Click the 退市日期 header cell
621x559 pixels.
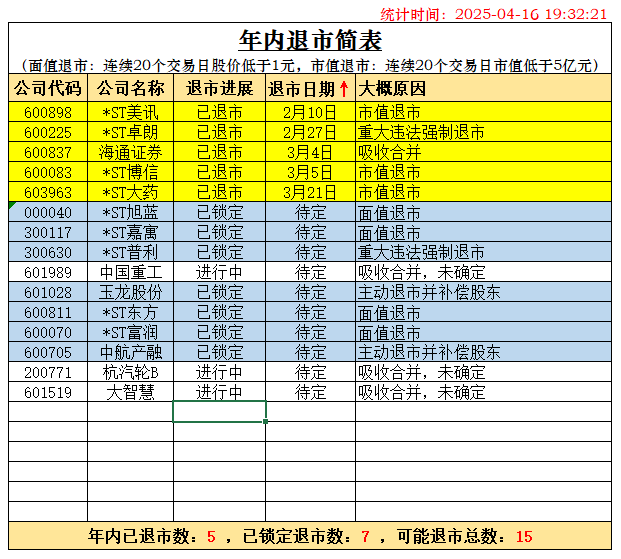310,88
